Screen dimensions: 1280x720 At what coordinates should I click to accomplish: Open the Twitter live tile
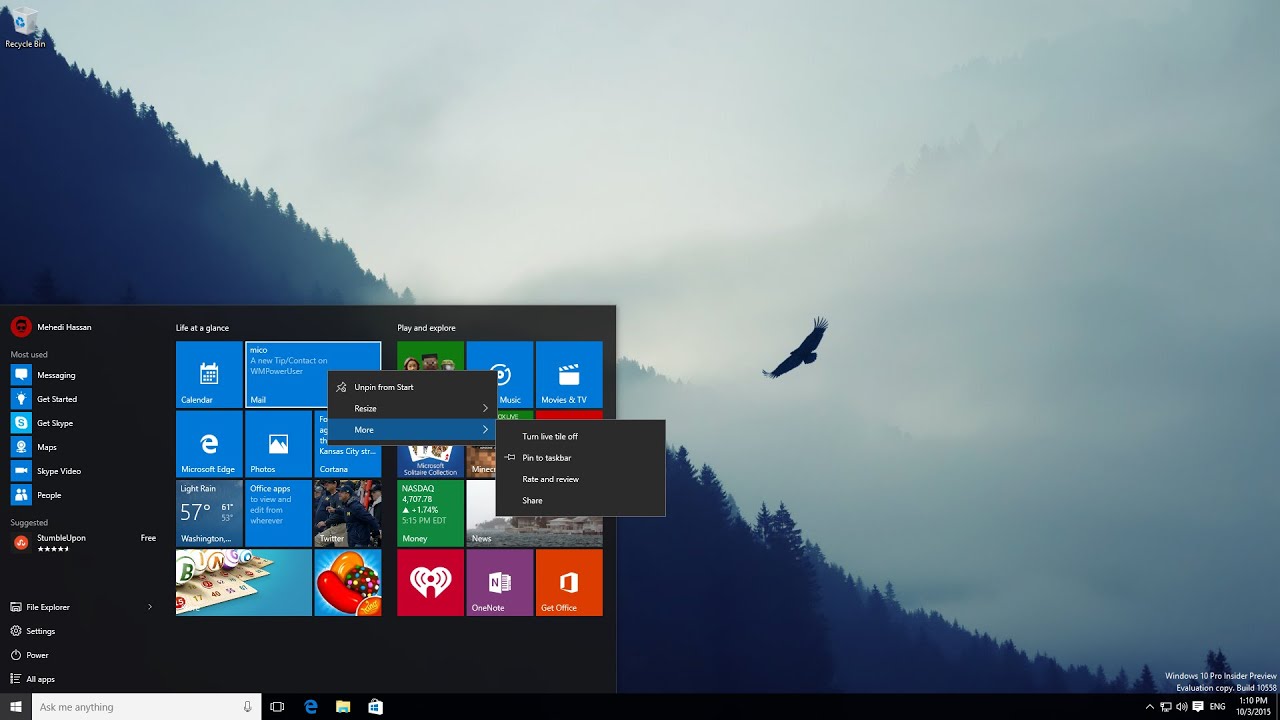[348, 513]
